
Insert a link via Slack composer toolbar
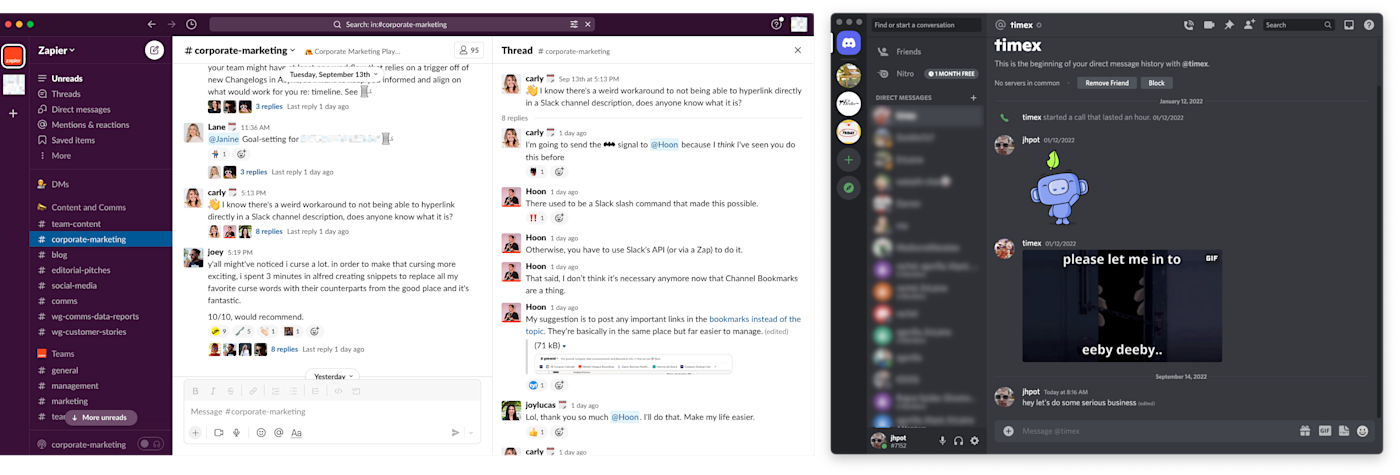[253, 391]
